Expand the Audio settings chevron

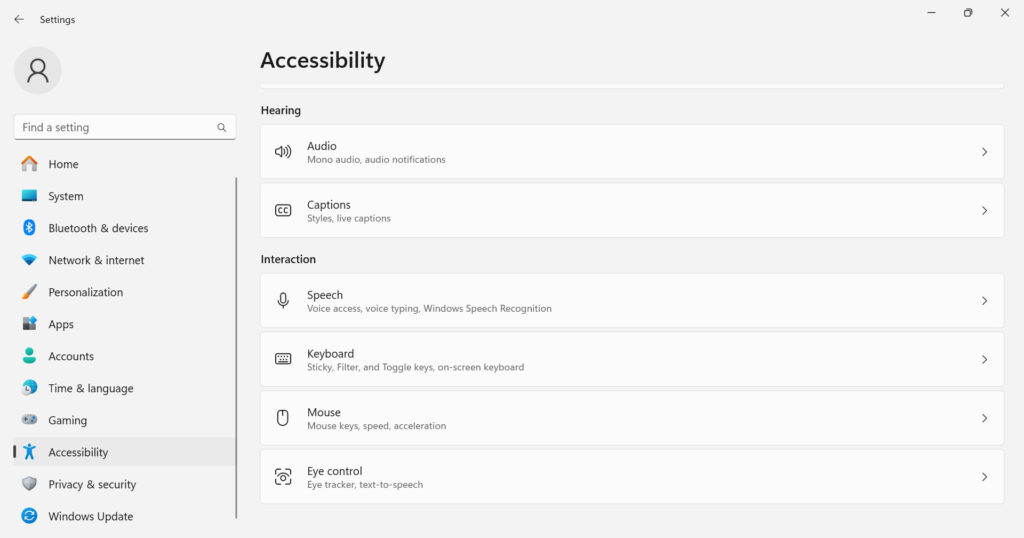pos(984,152)
